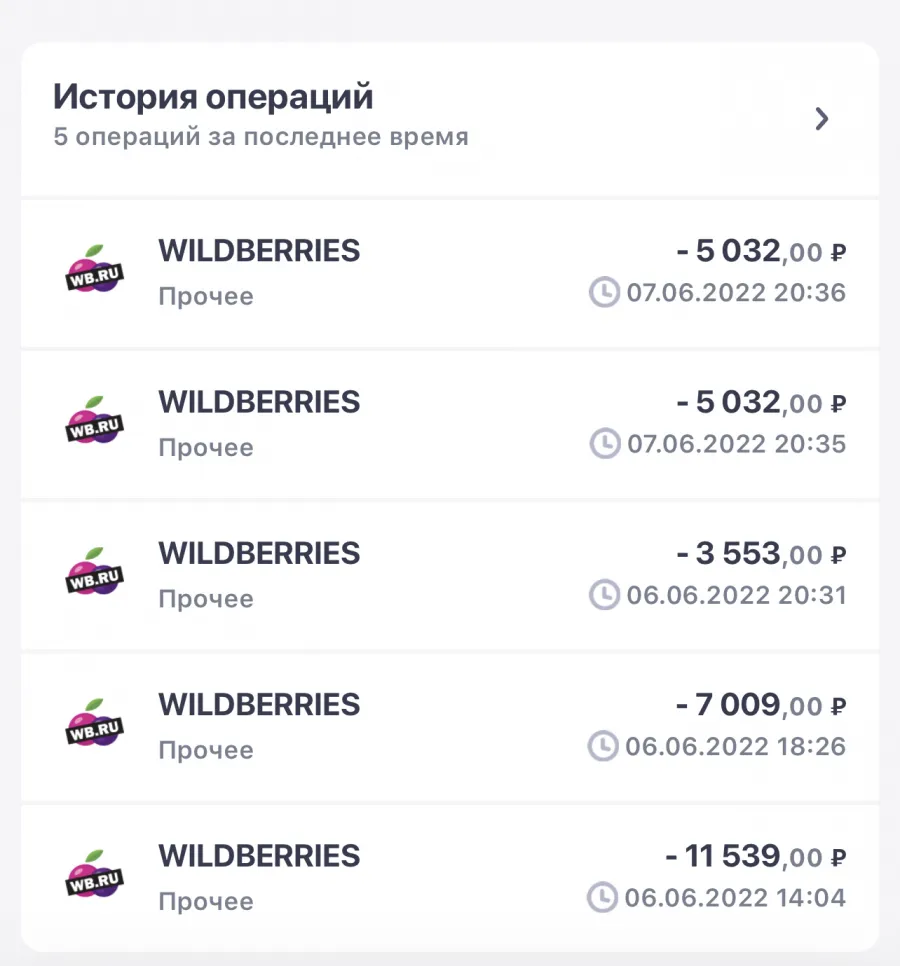Click Wildberries logo of 20:36 transaction

94,269
